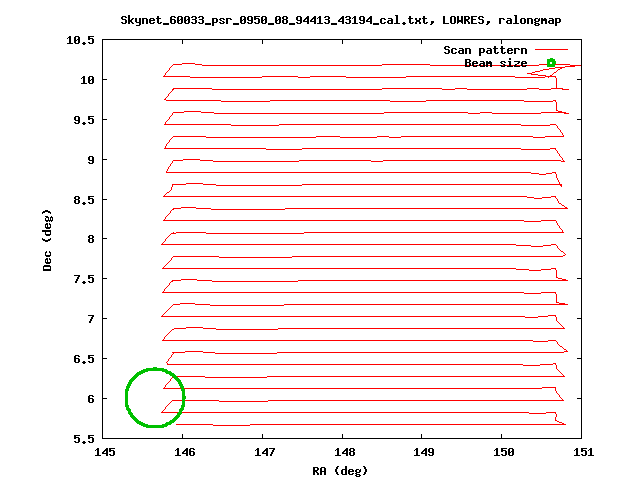The image size is (640, 480).
Task: Click the y-axis tick label "6"
Action: pyautogui.click(x=91, y=399)
